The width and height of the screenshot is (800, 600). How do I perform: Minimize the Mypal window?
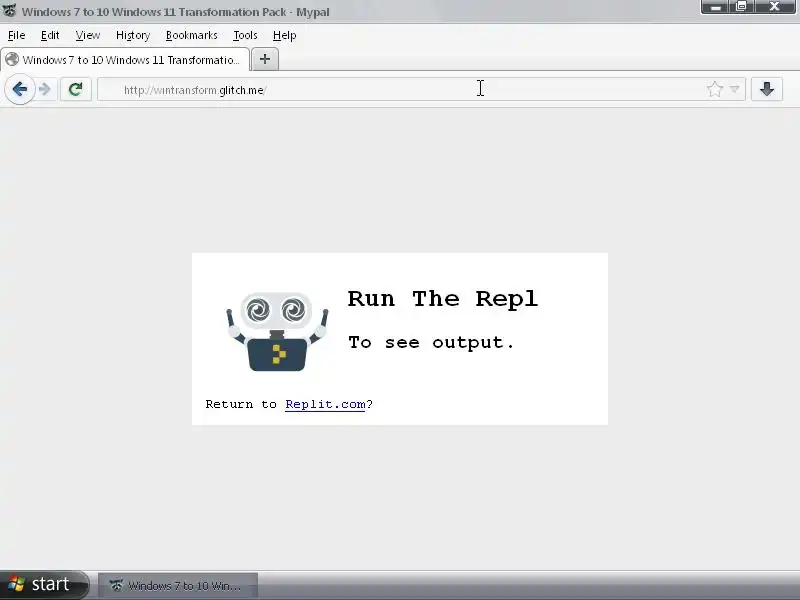click(716, 7)
